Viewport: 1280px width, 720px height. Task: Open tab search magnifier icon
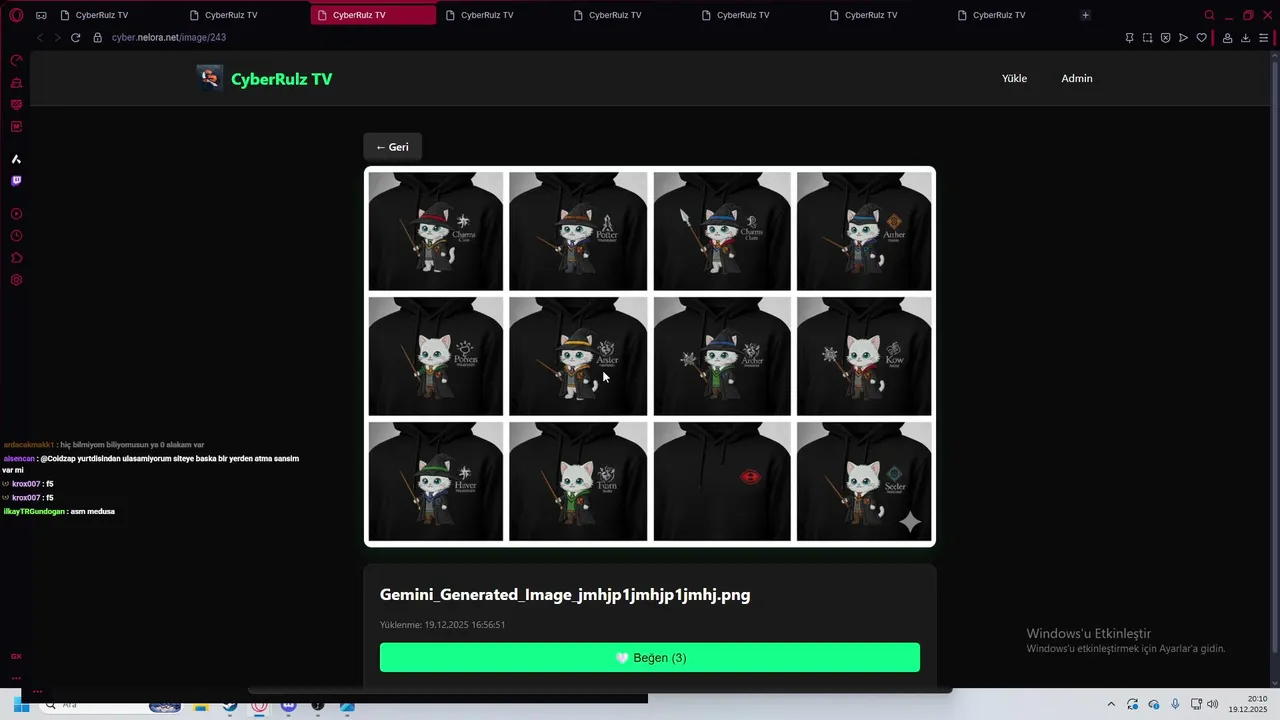tap(1209, 15)
